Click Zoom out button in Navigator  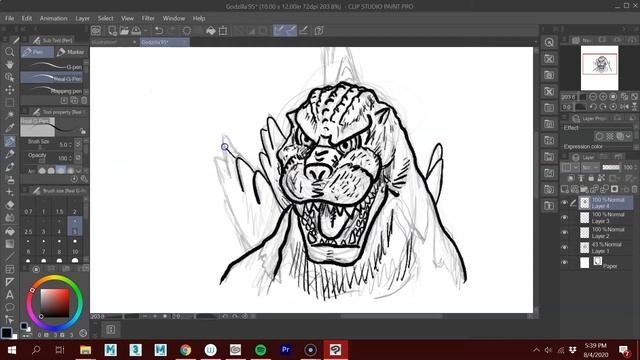[x=593, y=97]
